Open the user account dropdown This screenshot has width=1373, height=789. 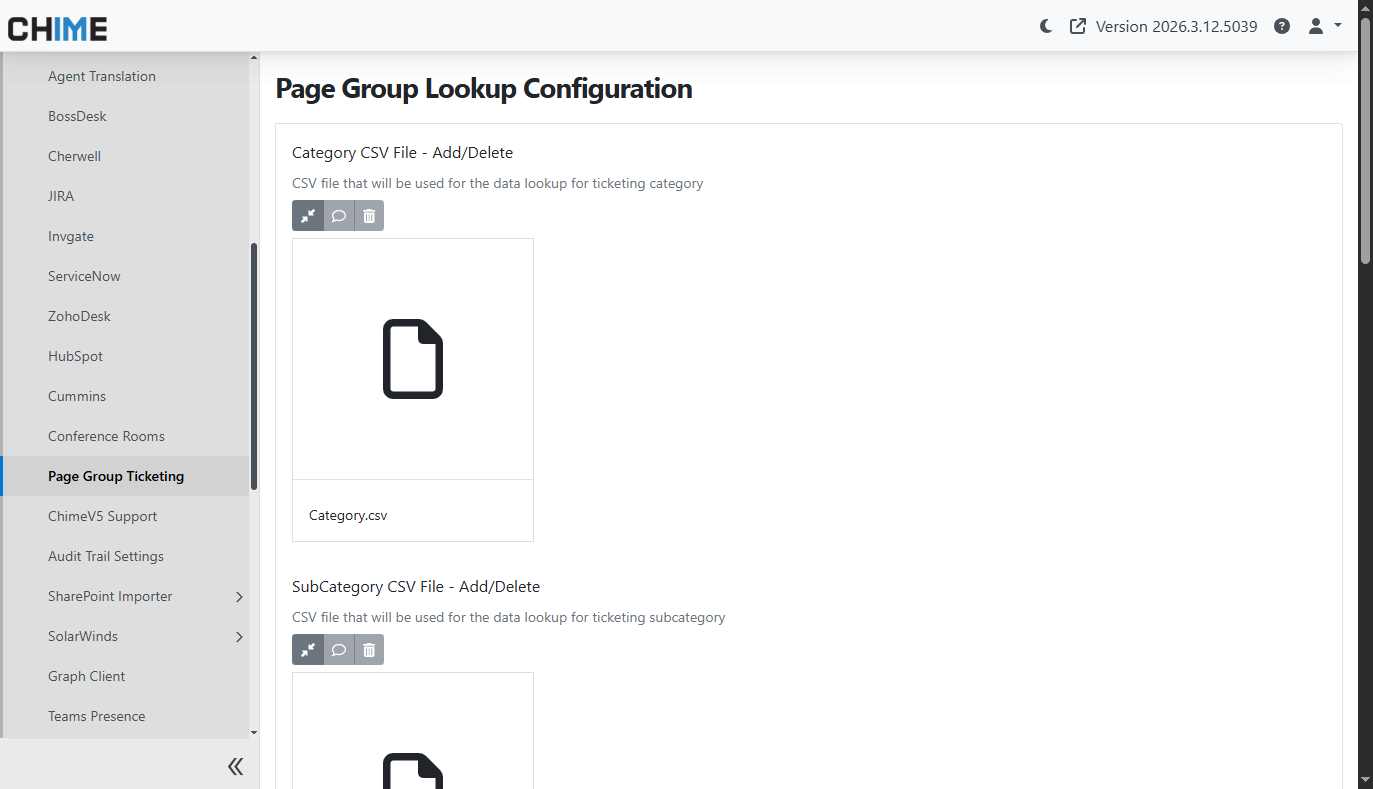pyautogui.click(x=1324, y=27)
